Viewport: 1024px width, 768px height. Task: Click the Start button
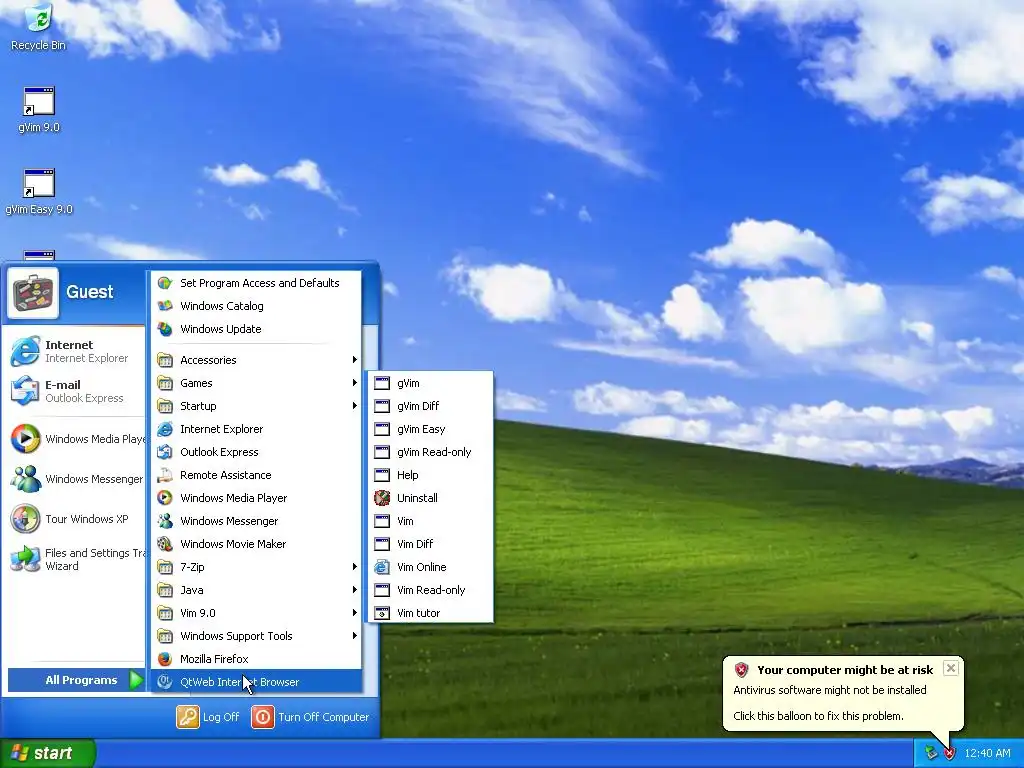click(x=47, y=753)
